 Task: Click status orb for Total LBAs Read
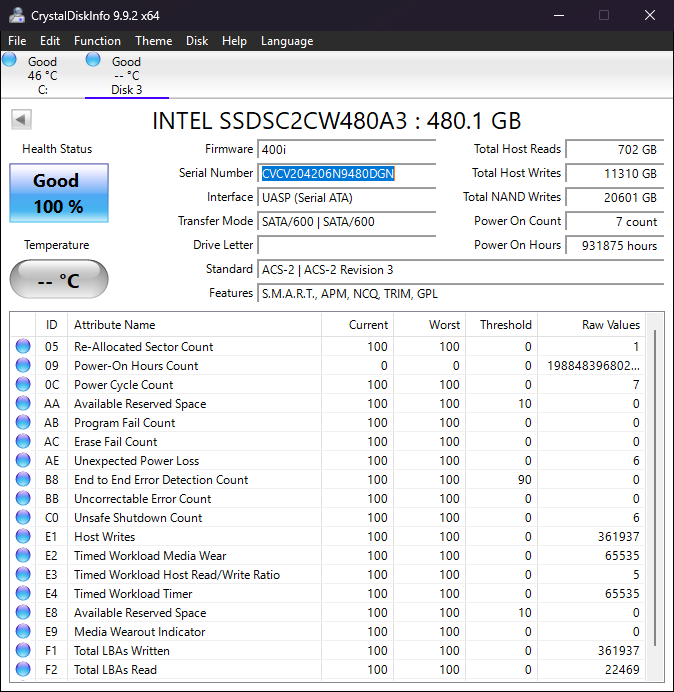[23, 669]
